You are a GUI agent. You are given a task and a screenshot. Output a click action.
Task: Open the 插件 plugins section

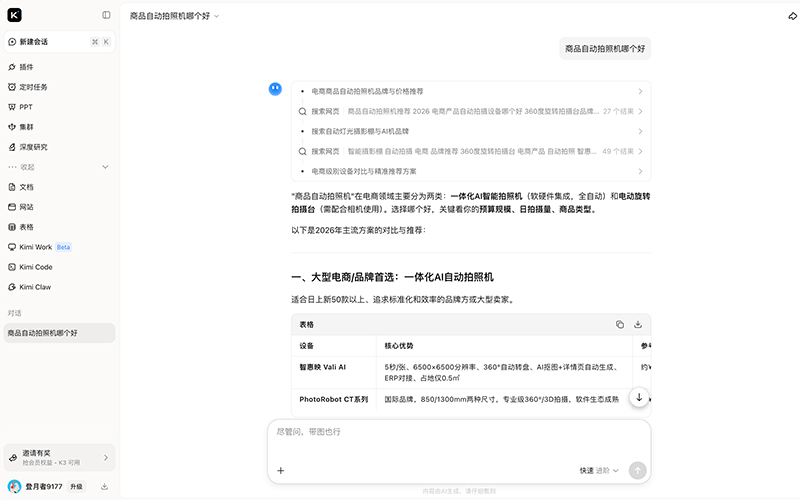click(59, 67)
